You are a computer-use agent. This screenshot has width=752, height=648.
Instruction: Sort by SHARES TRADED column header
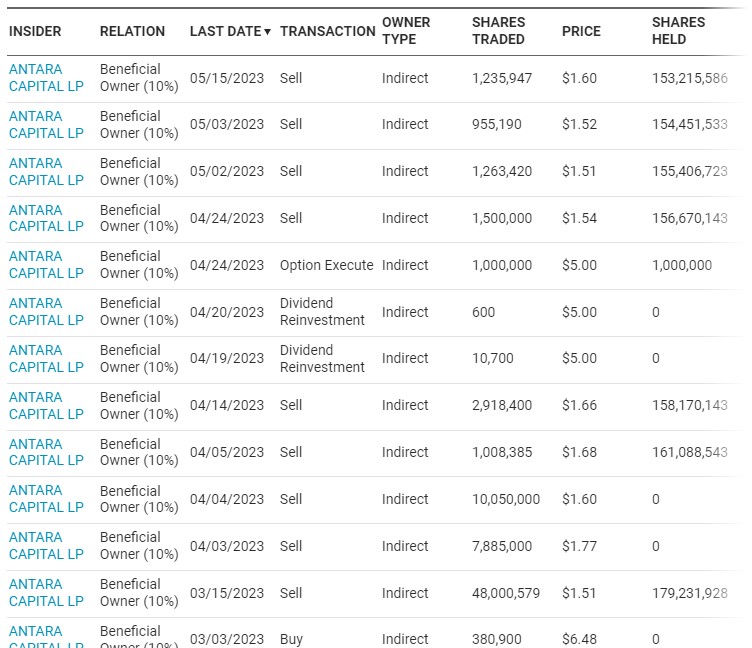click(498, 31)
